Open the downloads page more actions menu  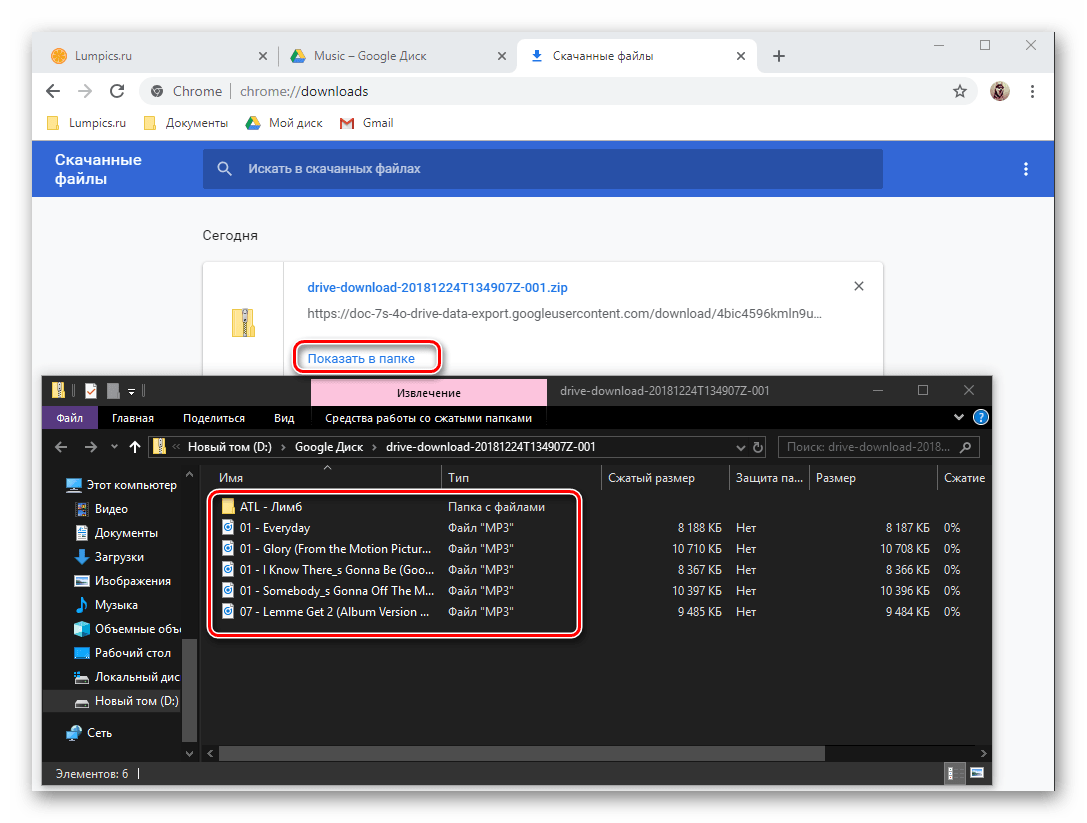pos(1025,169)
